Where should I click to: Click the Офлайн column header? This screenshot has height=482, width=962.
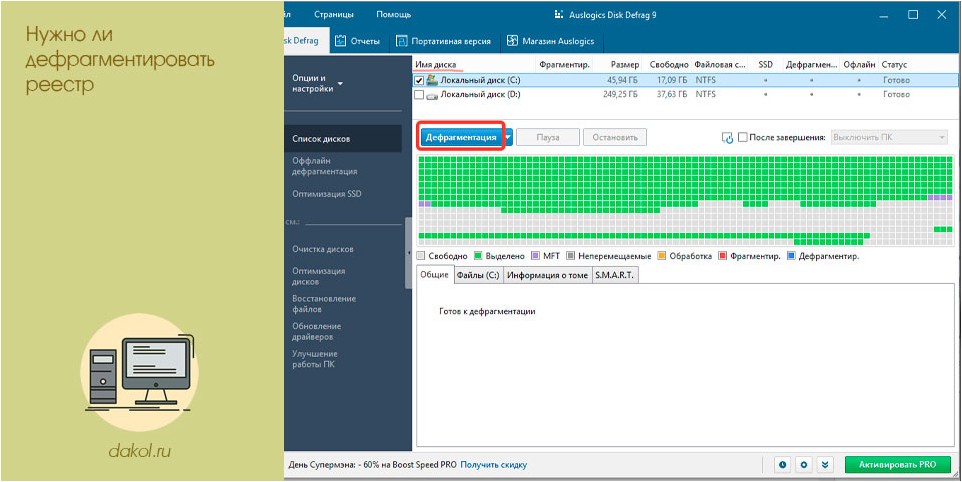pyautogui.click(x=859, y=64)
